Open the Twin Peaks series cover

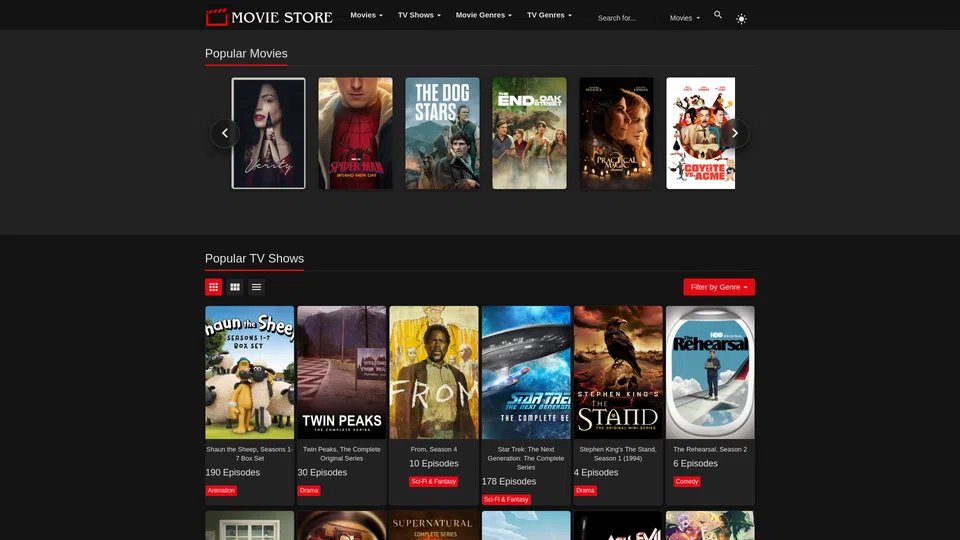pyautogui.click(x=342, y=372)
